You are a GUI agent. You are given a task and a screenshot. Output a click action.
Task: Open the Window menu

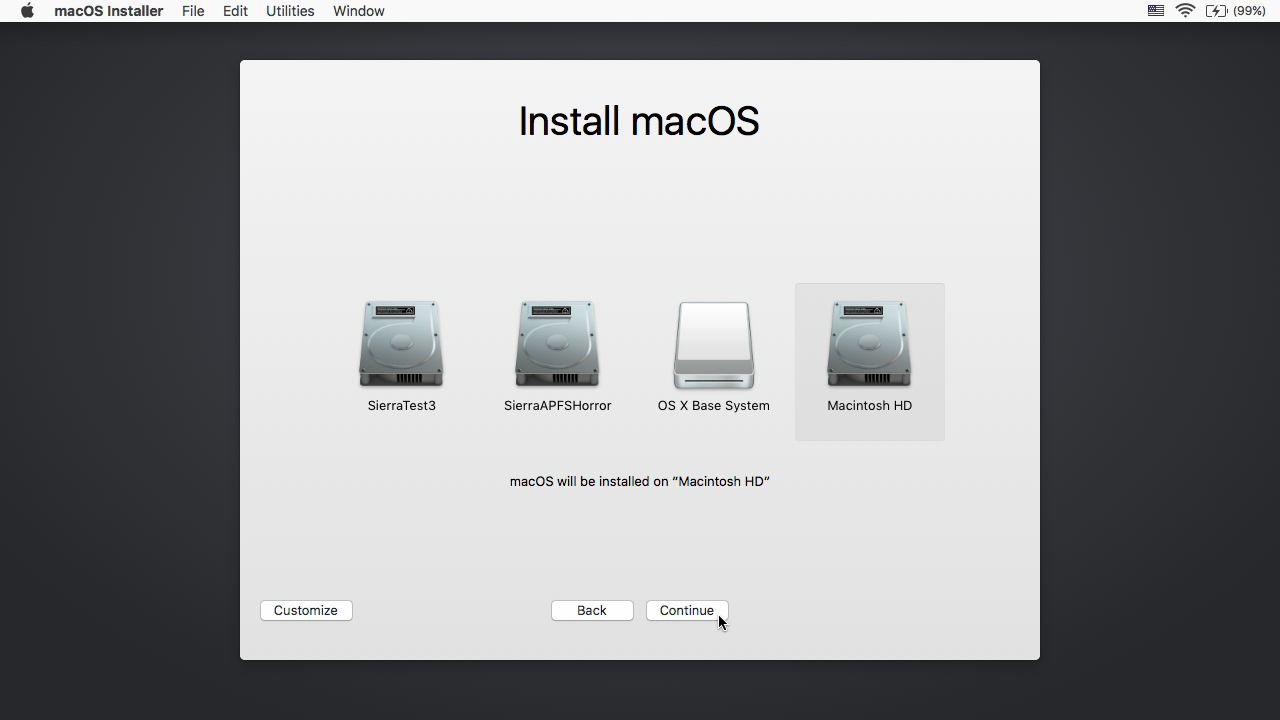[358, 11]
